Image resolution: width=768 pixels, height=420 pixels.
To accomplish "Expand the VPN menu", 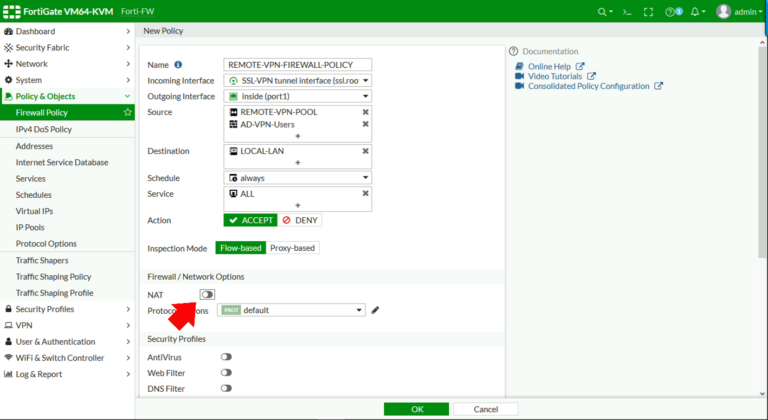I will click(67, 325).
